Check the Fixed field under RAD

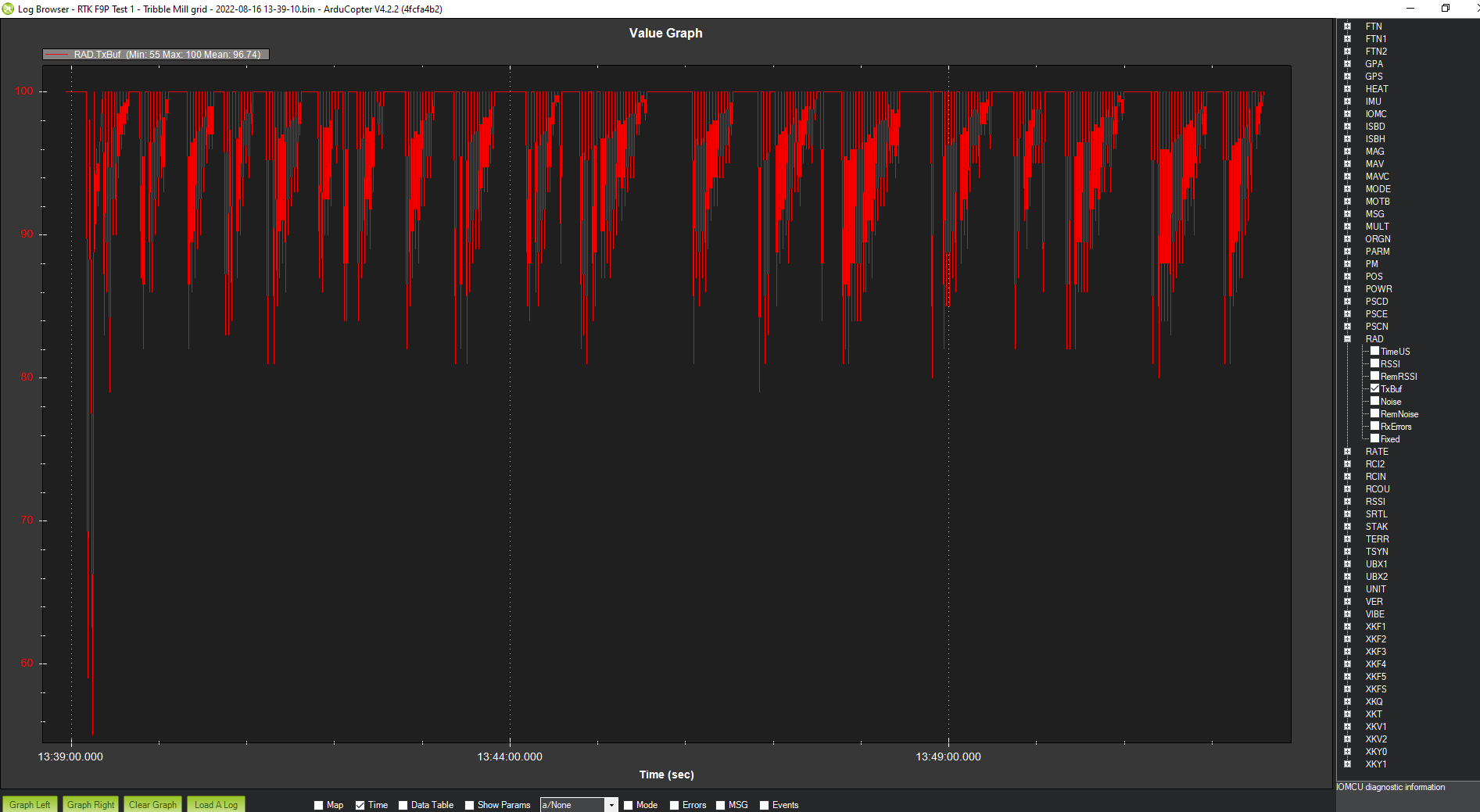pos(1374,438)
